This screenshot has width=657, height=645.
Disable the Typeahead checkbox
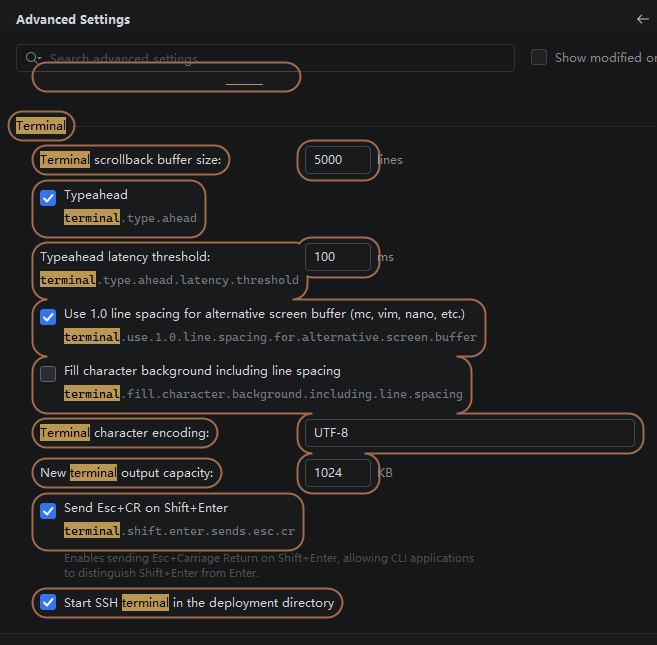tap(48, 198)
